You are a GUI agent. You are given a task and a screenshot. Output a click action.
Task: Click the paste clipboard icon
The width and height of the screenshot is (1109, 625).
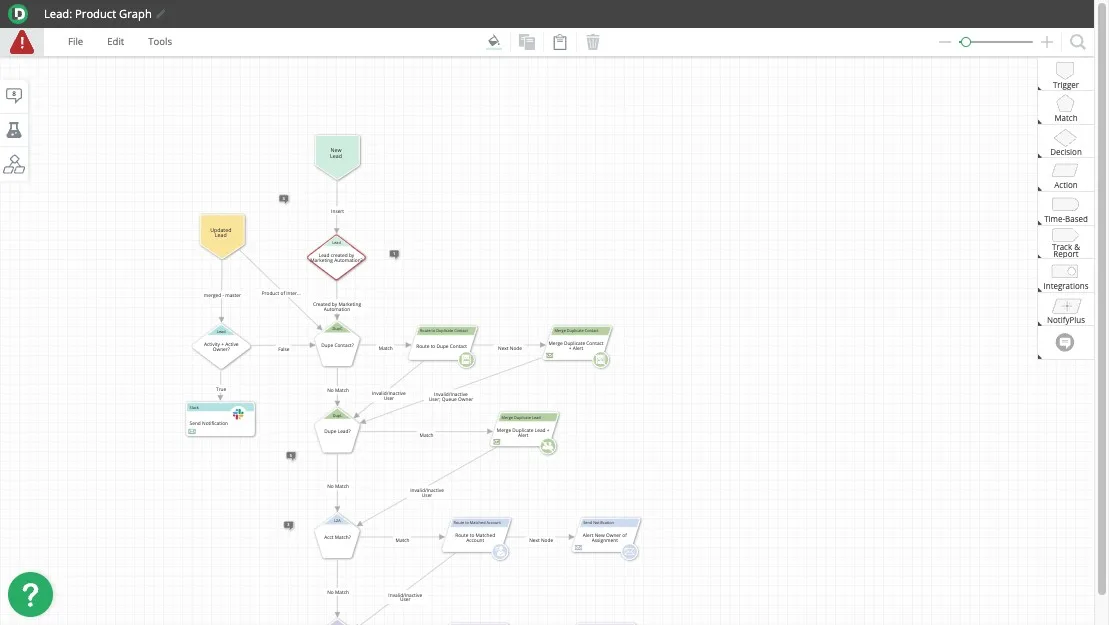[x=559, y=42]
